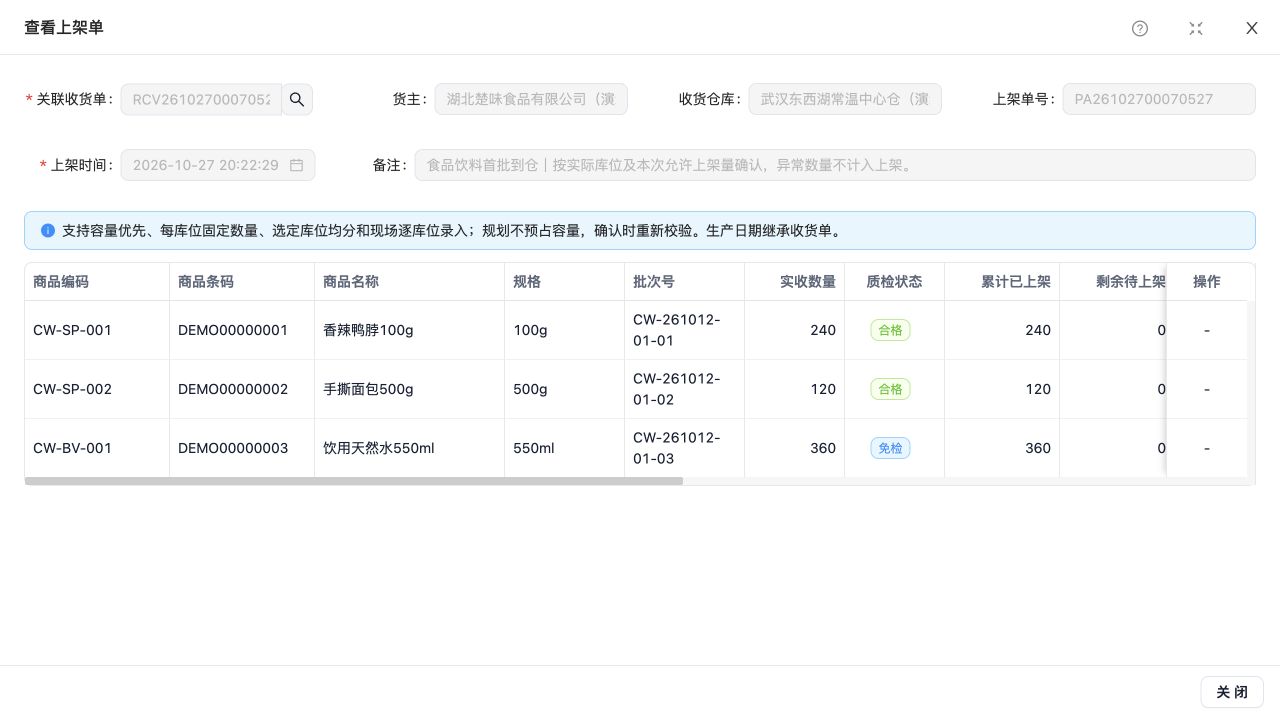
Task: Click the 合格 tag in CW-SP-001 row
Action: pyautogui.click(x=890, y=330)
